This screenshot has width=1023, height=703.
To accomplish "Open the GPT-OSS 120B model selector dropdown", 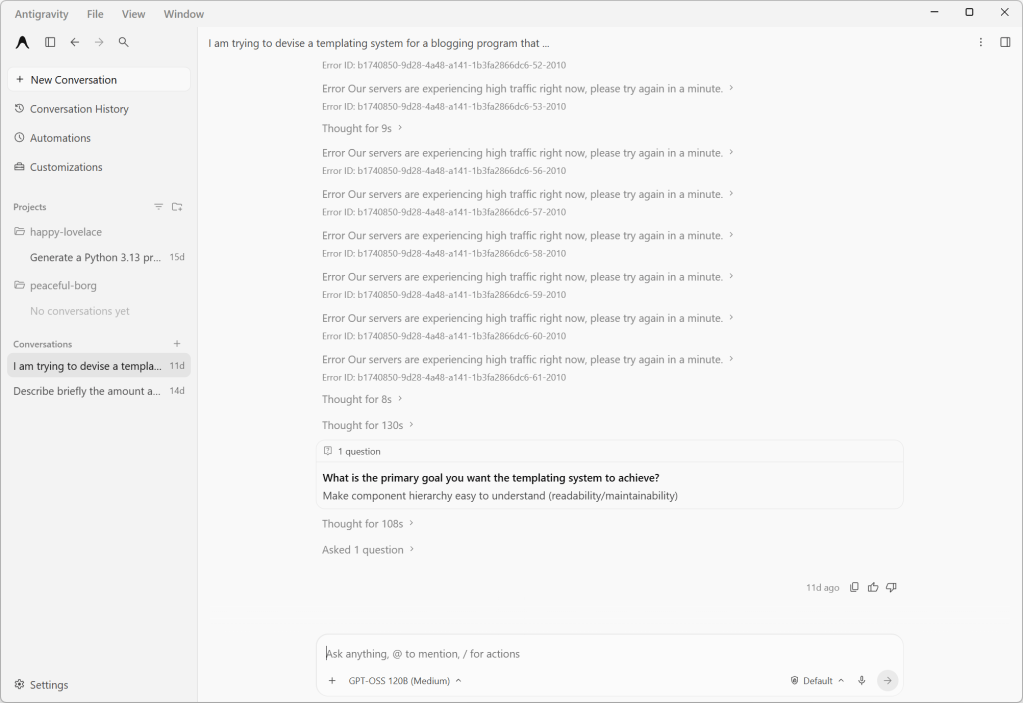I will pos(405,681).
